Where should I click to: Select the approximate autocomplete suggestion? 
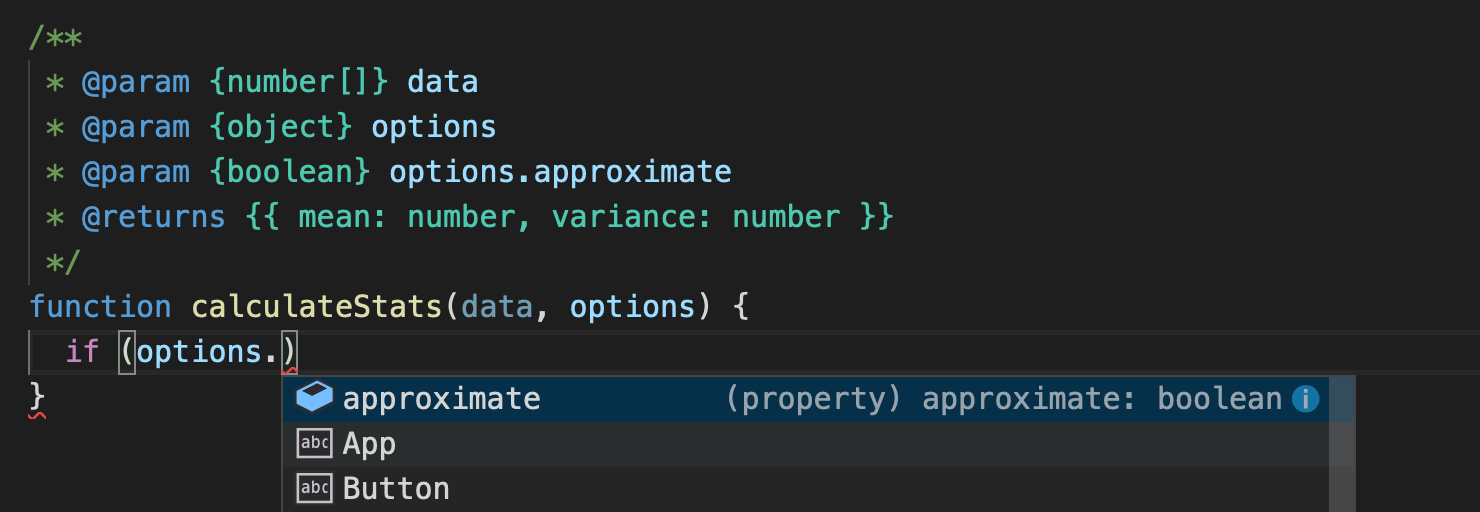[x=441, y=399]
